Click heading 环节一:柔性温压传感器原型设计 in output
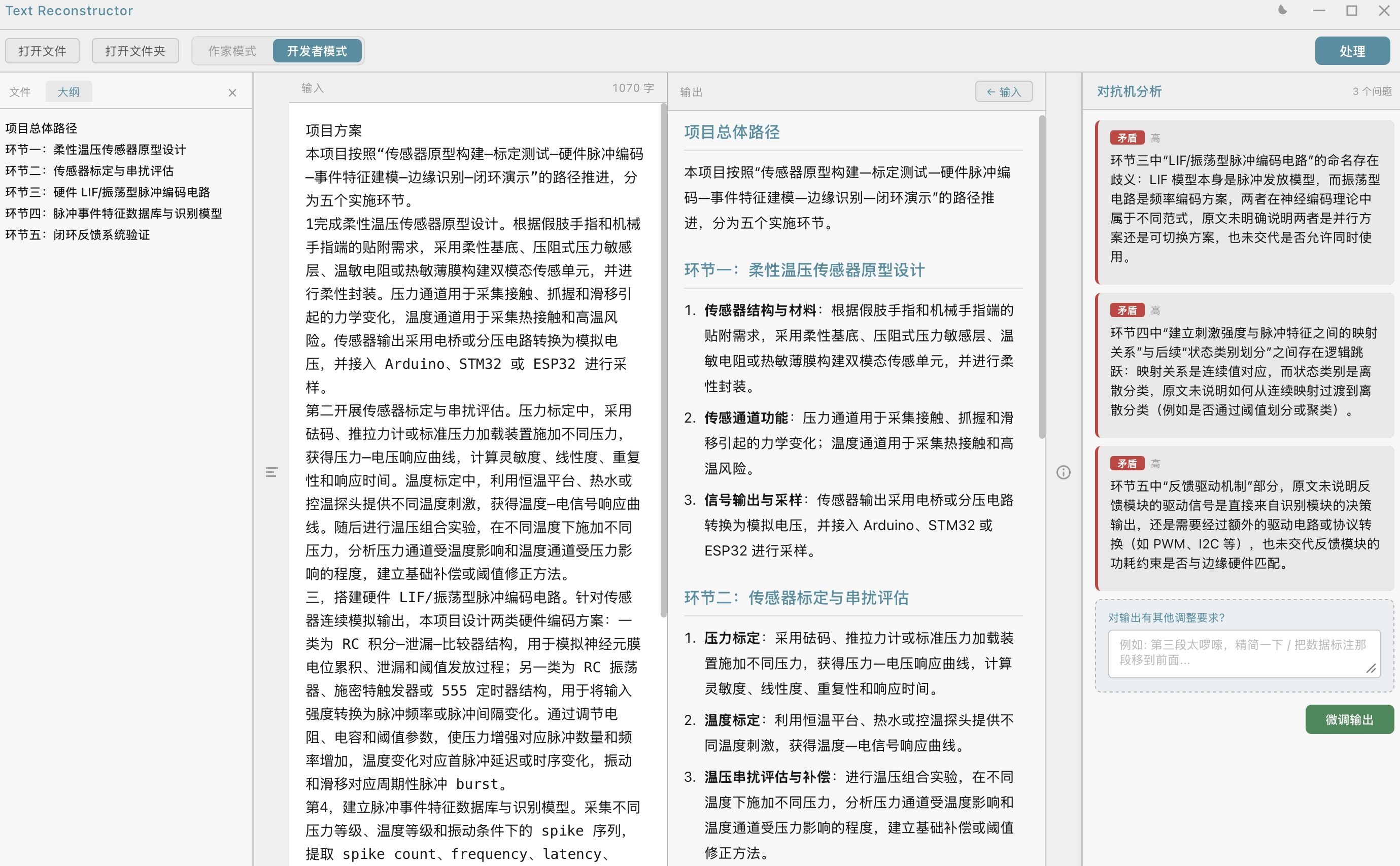The image size is (1400, 866). point(804,270)
